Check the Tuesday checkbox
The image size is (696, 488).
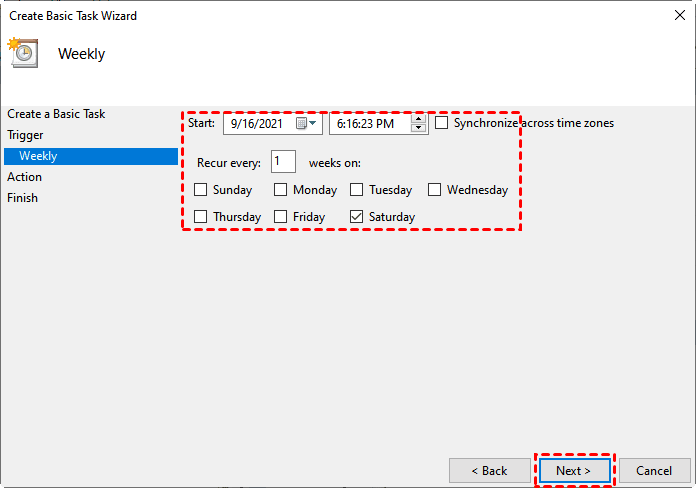[x=356, y=190]
